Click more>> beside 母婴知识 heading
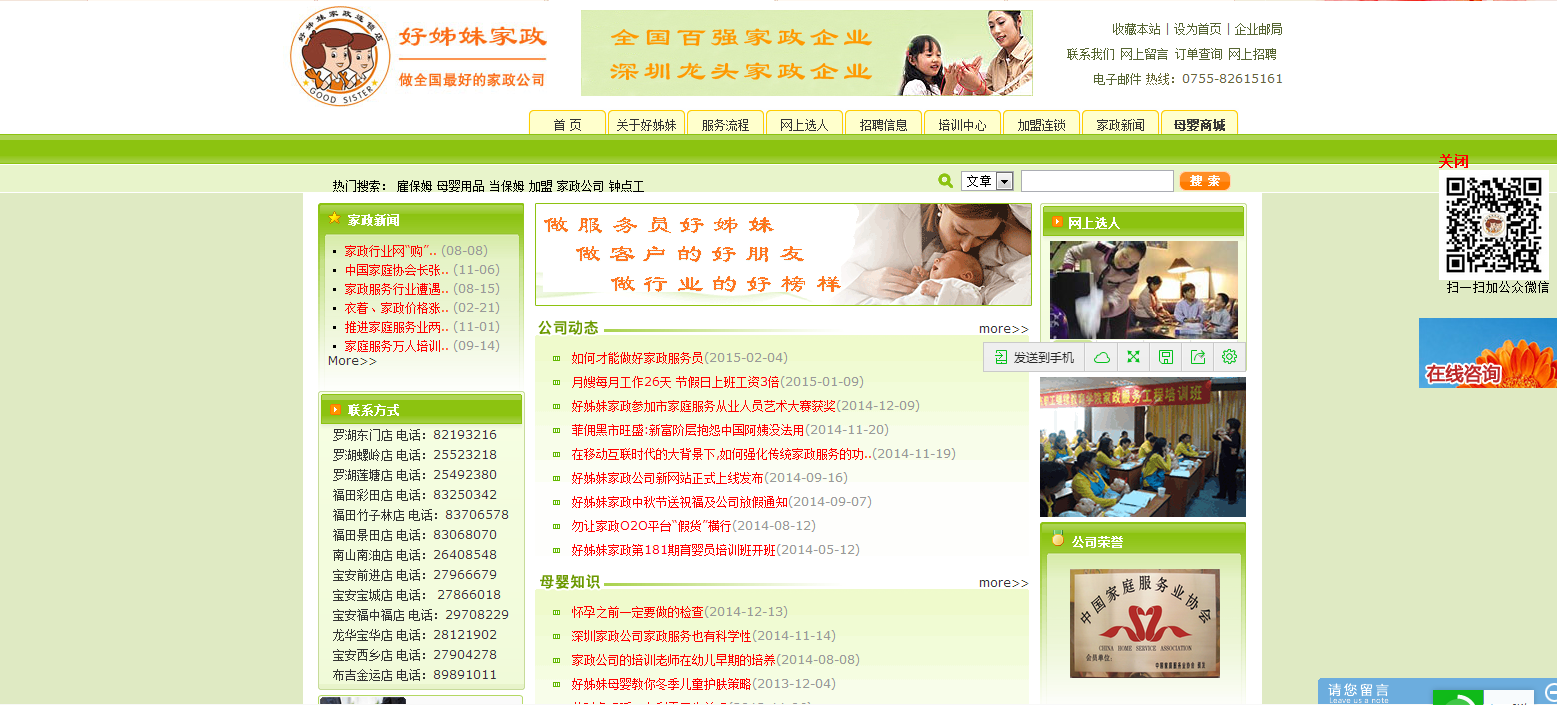The image size is (1557, 705). [x=1003, y=583]
